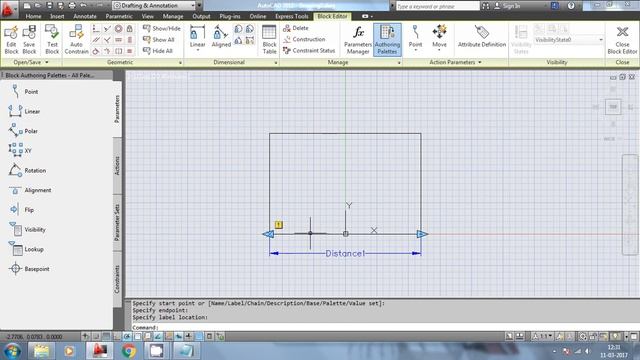Viewport: 640px width, 360px height.
Task: Open the VisibilityState0 dropdown
Action: click(x=568, y=40)
